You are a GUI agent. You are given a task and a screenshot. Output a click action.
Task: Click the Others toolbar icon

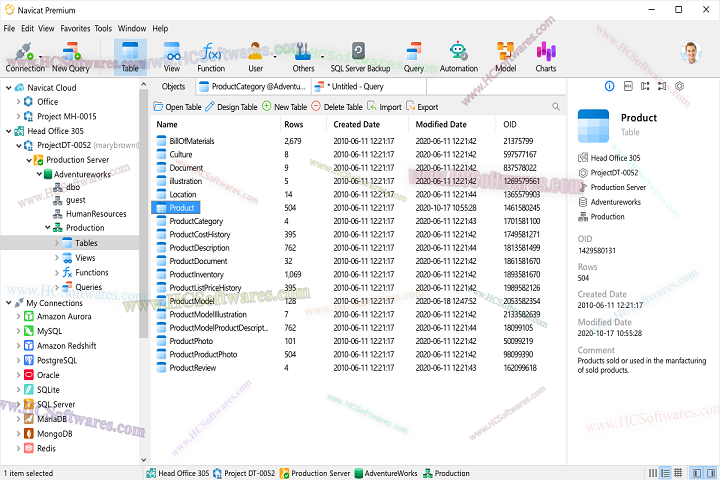303,57
